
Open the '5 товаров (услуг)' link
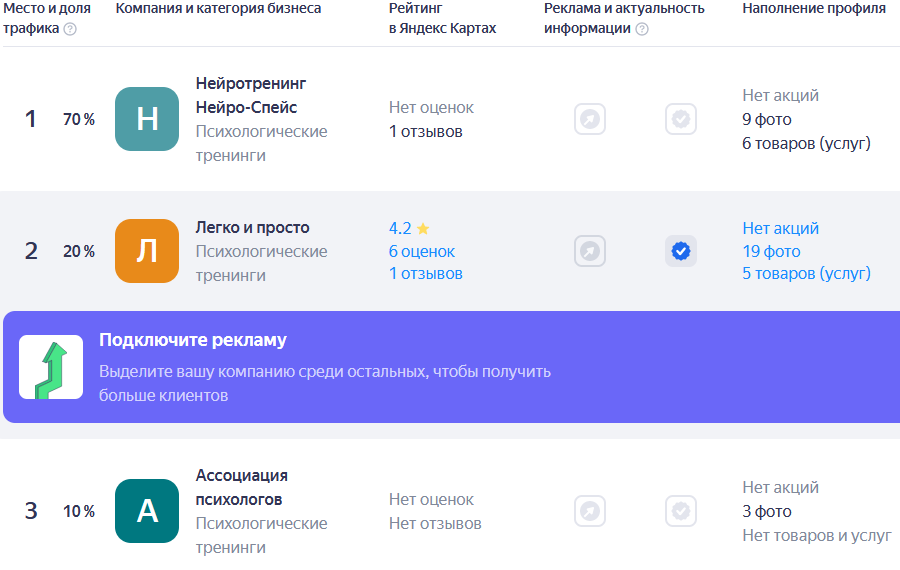(x=806, y=274)
